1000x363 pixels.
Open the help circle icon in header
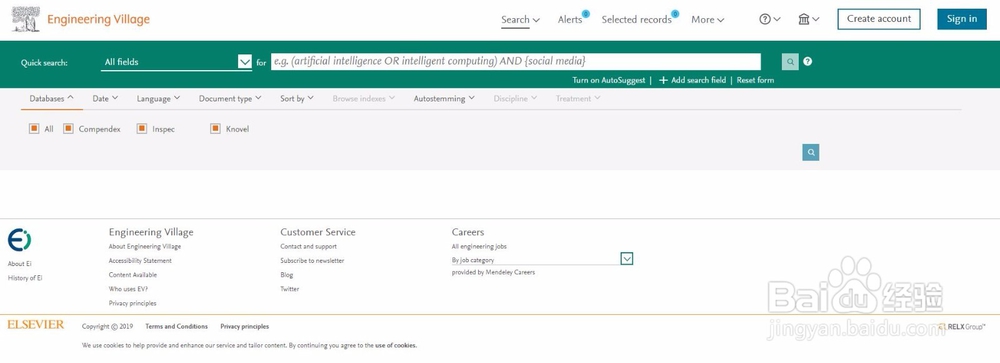[x=765, y=19]
